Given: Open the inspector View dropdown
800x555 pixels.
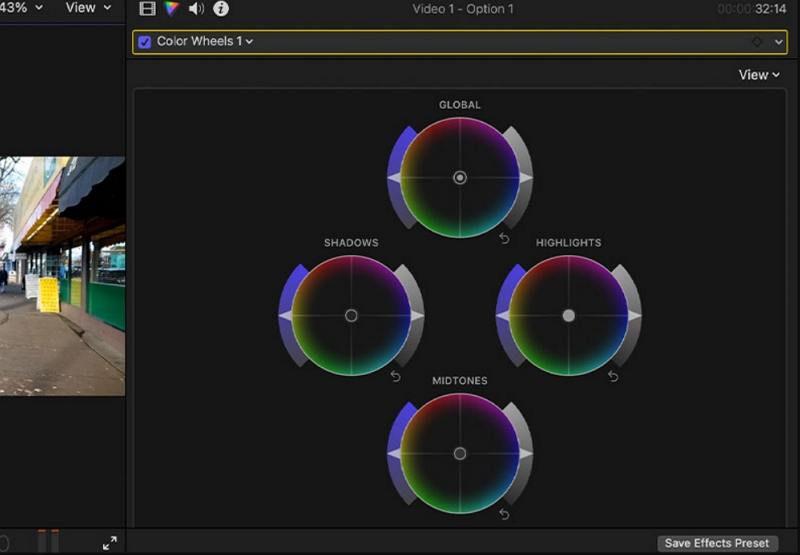Looking at the screenshot, I should click(x=759, y=75).
